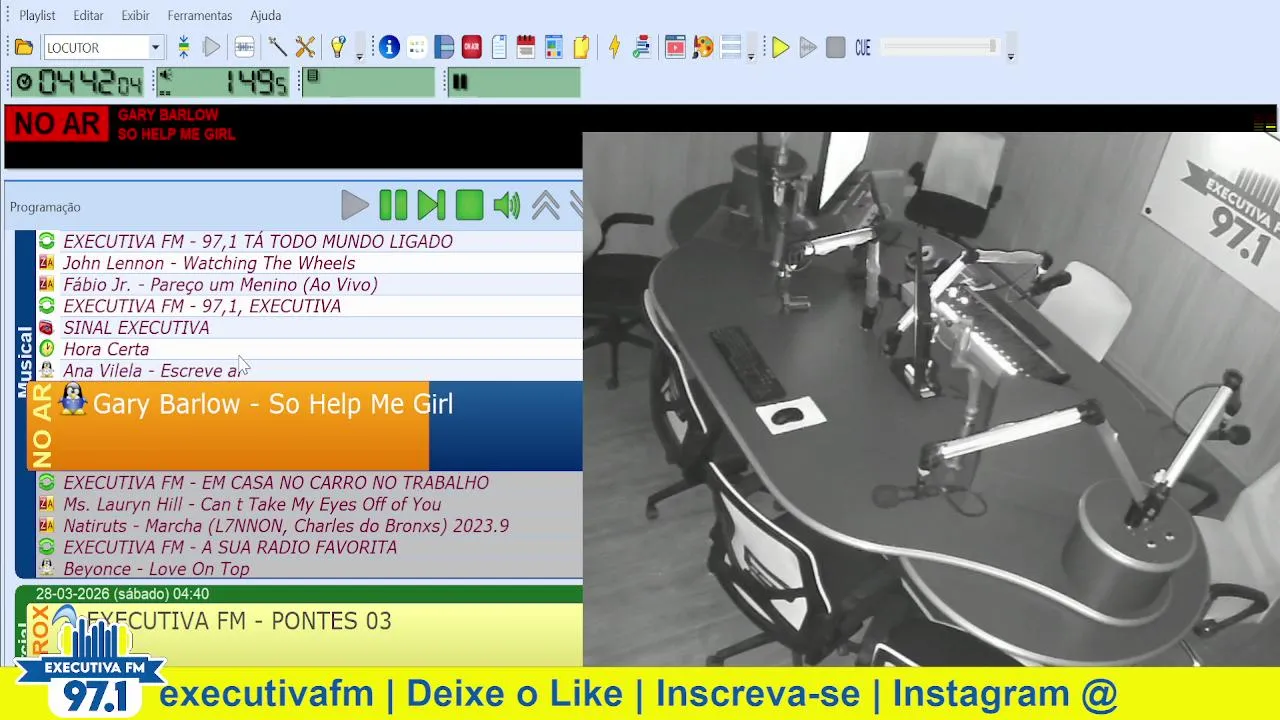
Task: Click the double up chevron icon
Action: (x=545, y=205)
